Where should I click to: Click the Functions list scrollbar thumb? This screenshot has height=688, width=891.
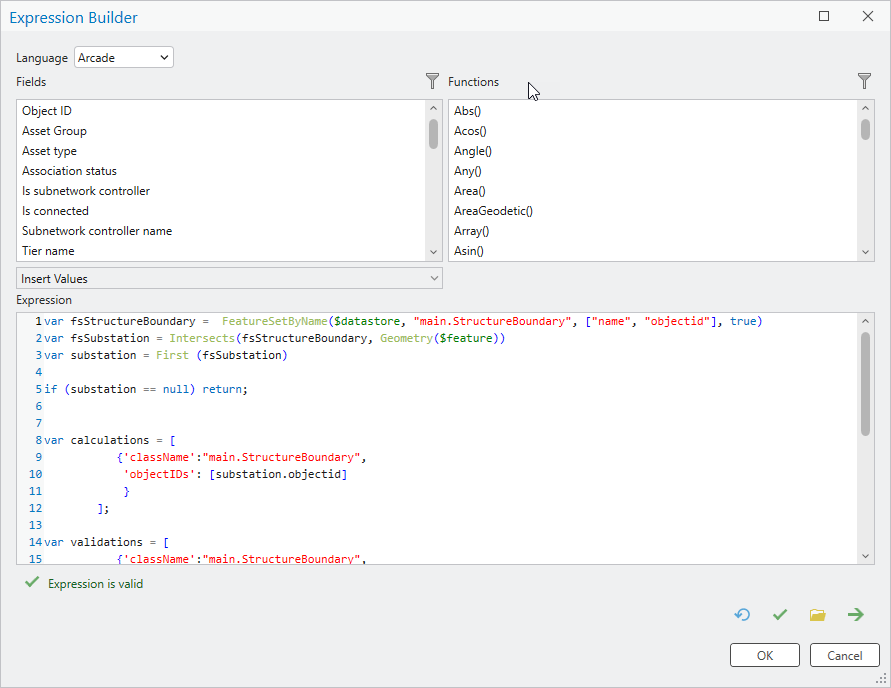(865, 129)
